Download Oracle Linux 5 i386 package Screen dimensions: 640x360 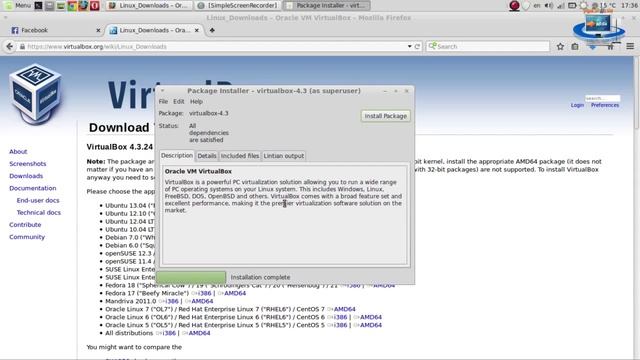click(x=340, y=325)
